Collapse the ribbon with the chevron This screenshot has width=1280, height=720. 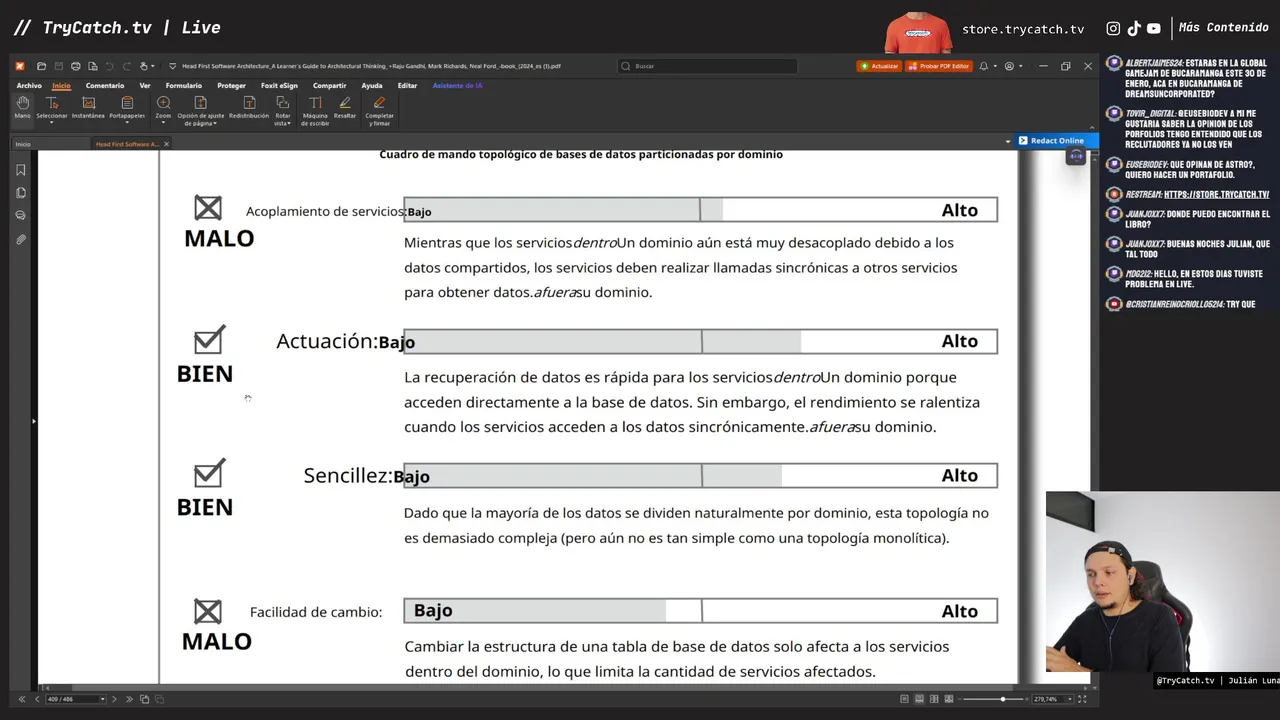(x=1092, y=127)
